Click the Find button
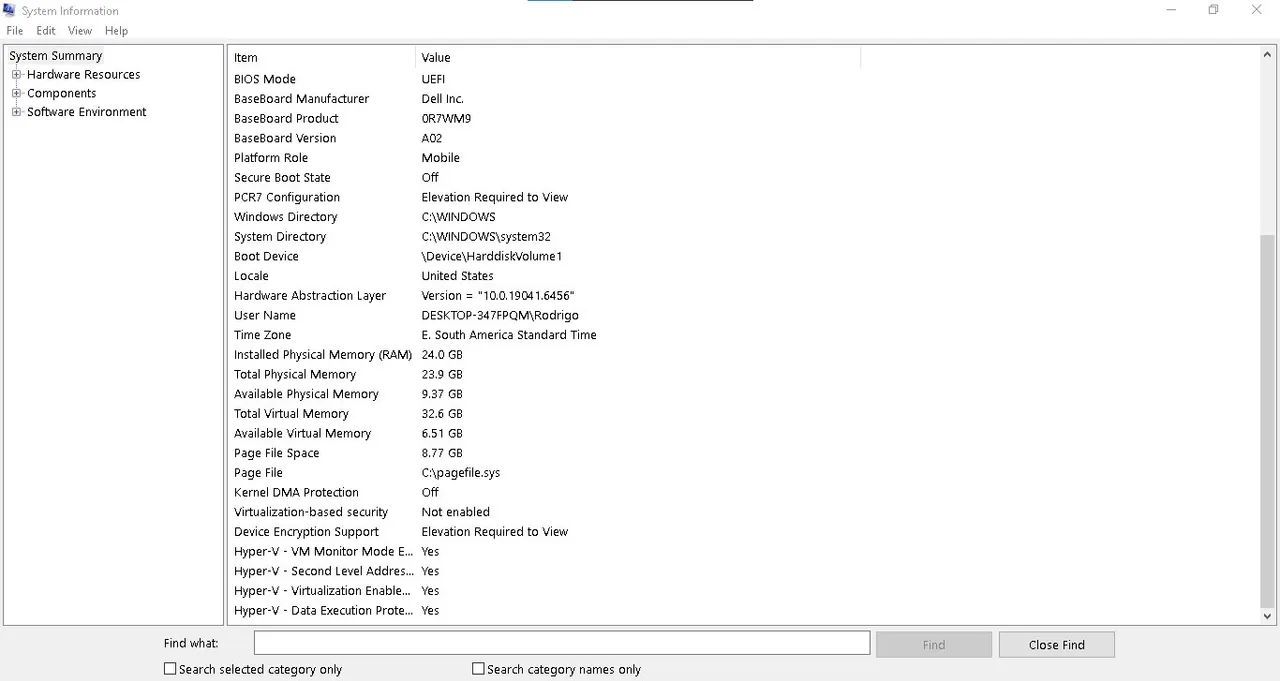The height and width of the screenshot is (681, 1280). (934, 645)
